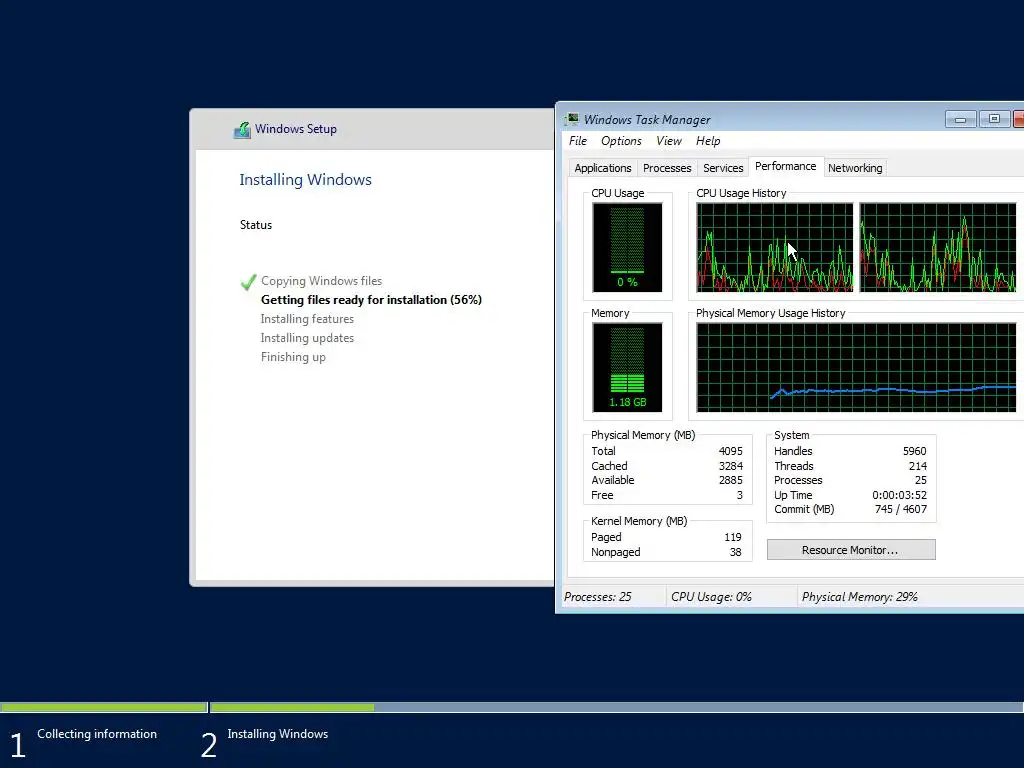Image resolution: width=1024 pixels, height=768 pixels.
Task: Click the Physical Memory Usage History graph
Action: click(x=856, y=368)
